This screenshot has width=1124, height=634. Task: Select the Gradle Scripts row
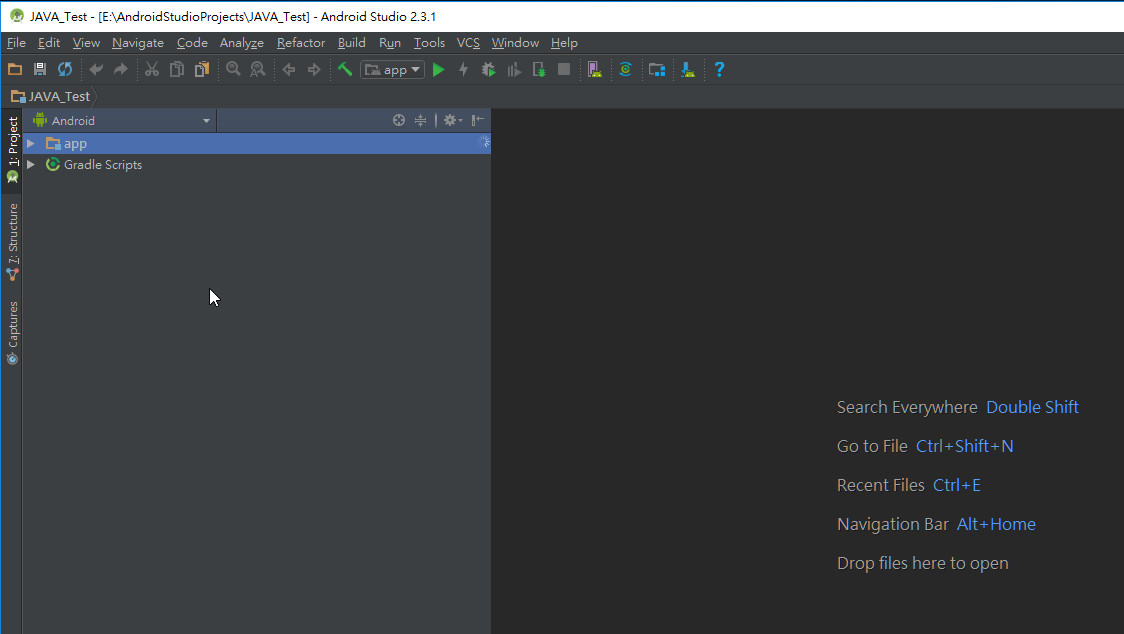[x=257, y=164]
